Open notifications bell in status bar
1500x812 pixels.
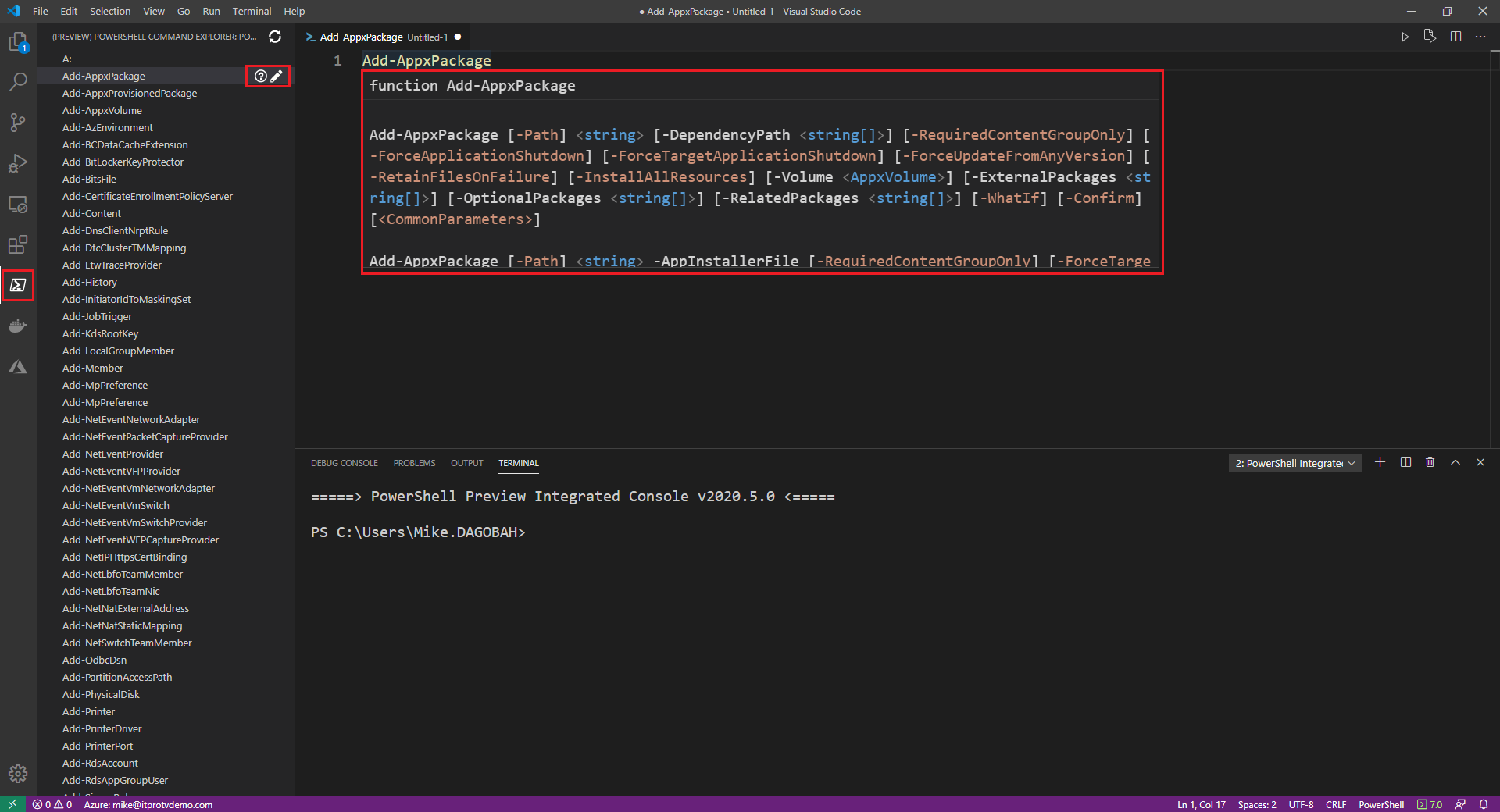pos(1483,804)
